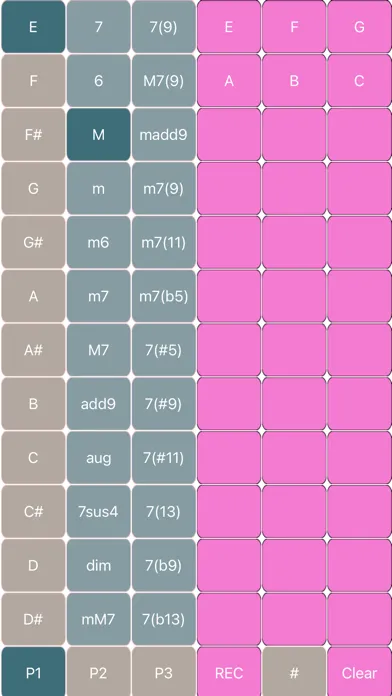Select root note F in the tan note column

pos(33,81)
